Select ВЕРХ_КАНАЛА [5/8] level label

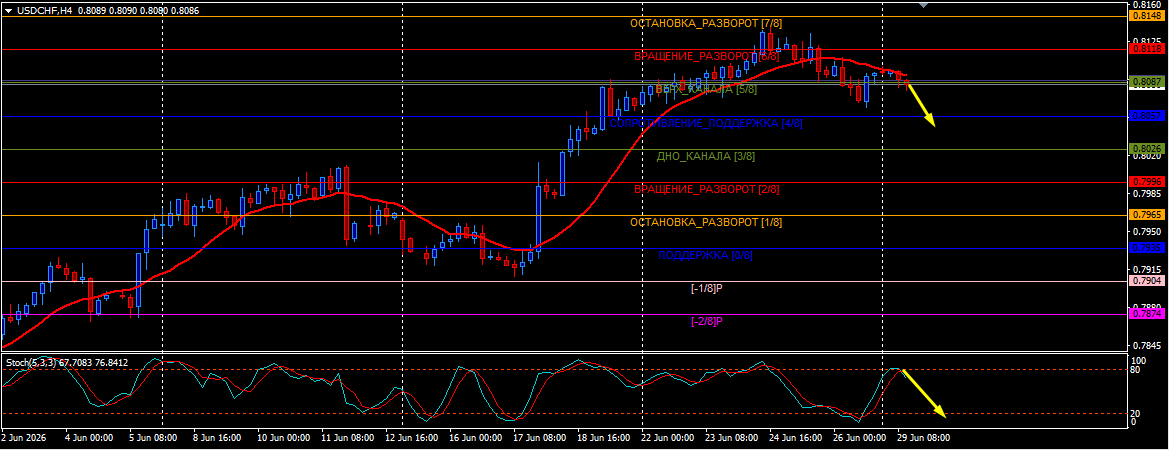point(706,89)
